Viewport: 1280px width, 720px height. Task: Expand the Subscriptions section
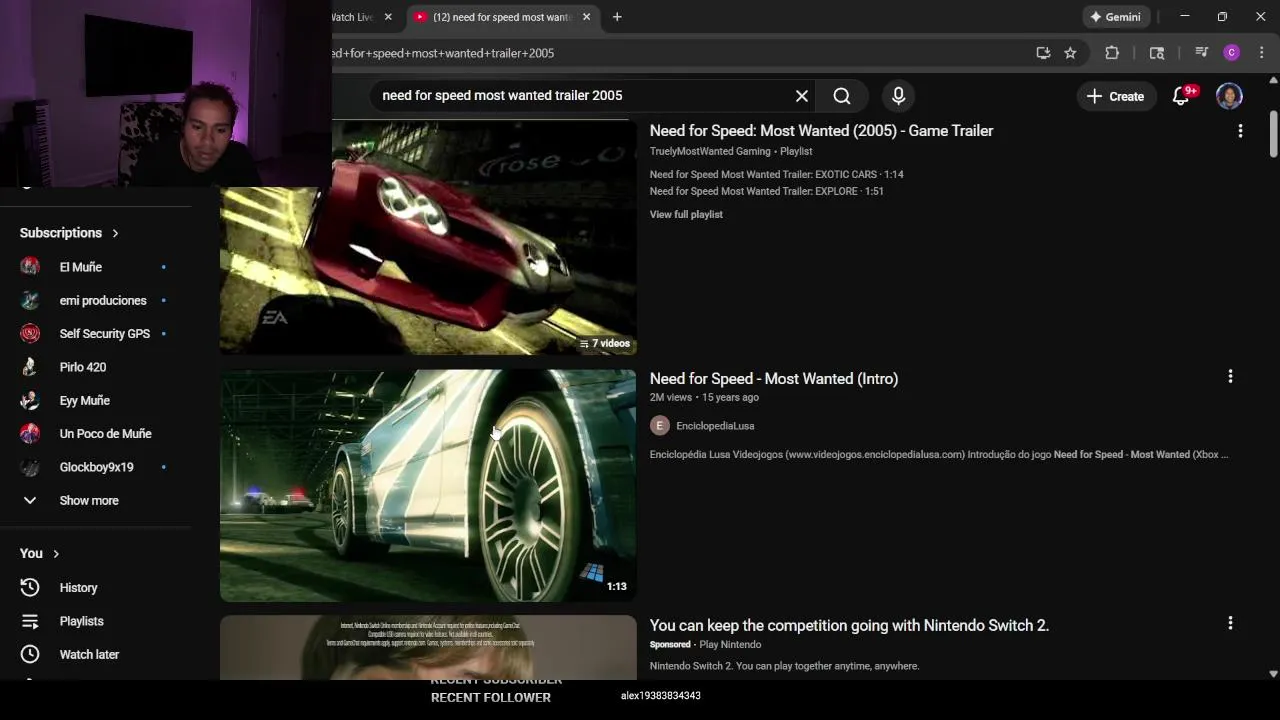(x=69, y=233)
